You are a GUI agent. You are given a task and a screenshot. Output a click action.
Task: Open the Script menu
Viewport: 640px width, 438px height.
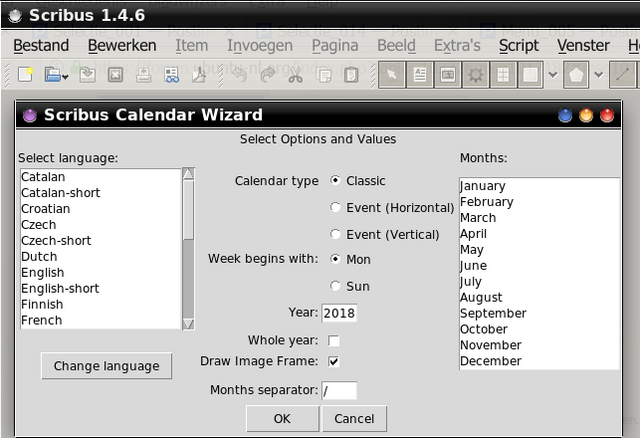coord(519,46)
